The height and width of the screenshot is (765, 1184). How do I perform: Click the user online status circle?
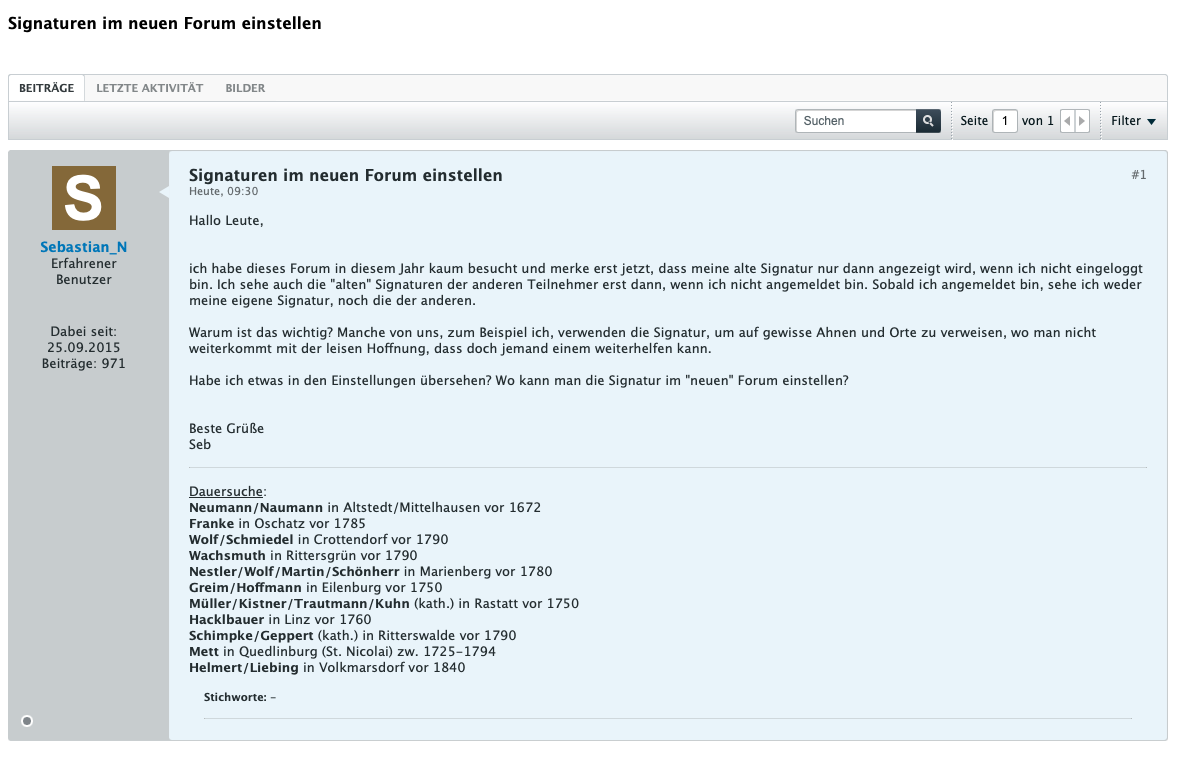[x=27, y=720]
